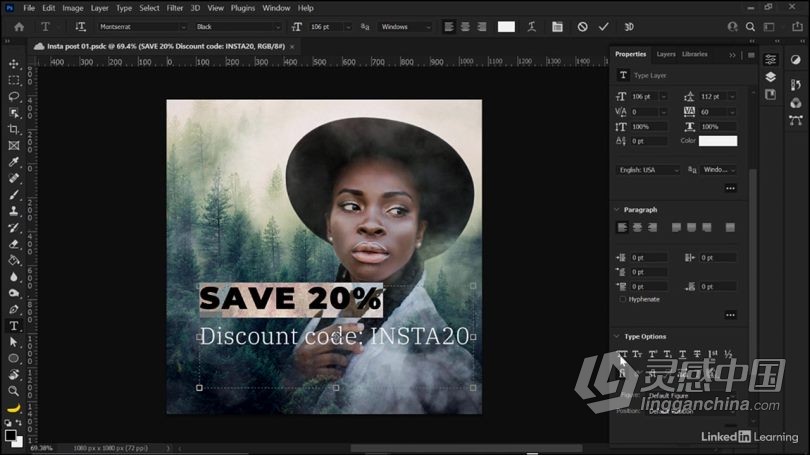Select the Zoom tool

click(14, 390)
